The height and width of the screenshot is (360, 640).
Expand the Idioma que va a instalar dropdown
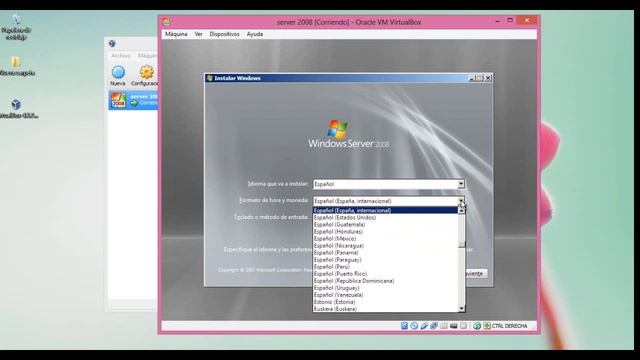point(461,184)
